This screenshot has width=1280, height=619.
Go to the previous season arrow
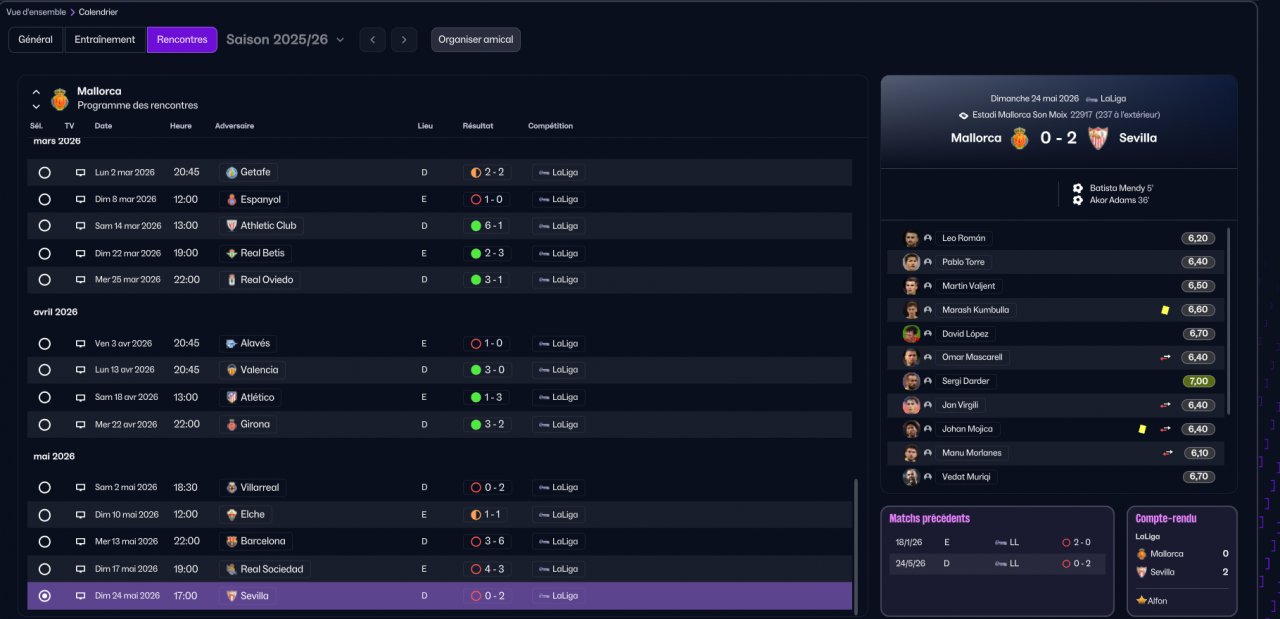click(372, 40)
